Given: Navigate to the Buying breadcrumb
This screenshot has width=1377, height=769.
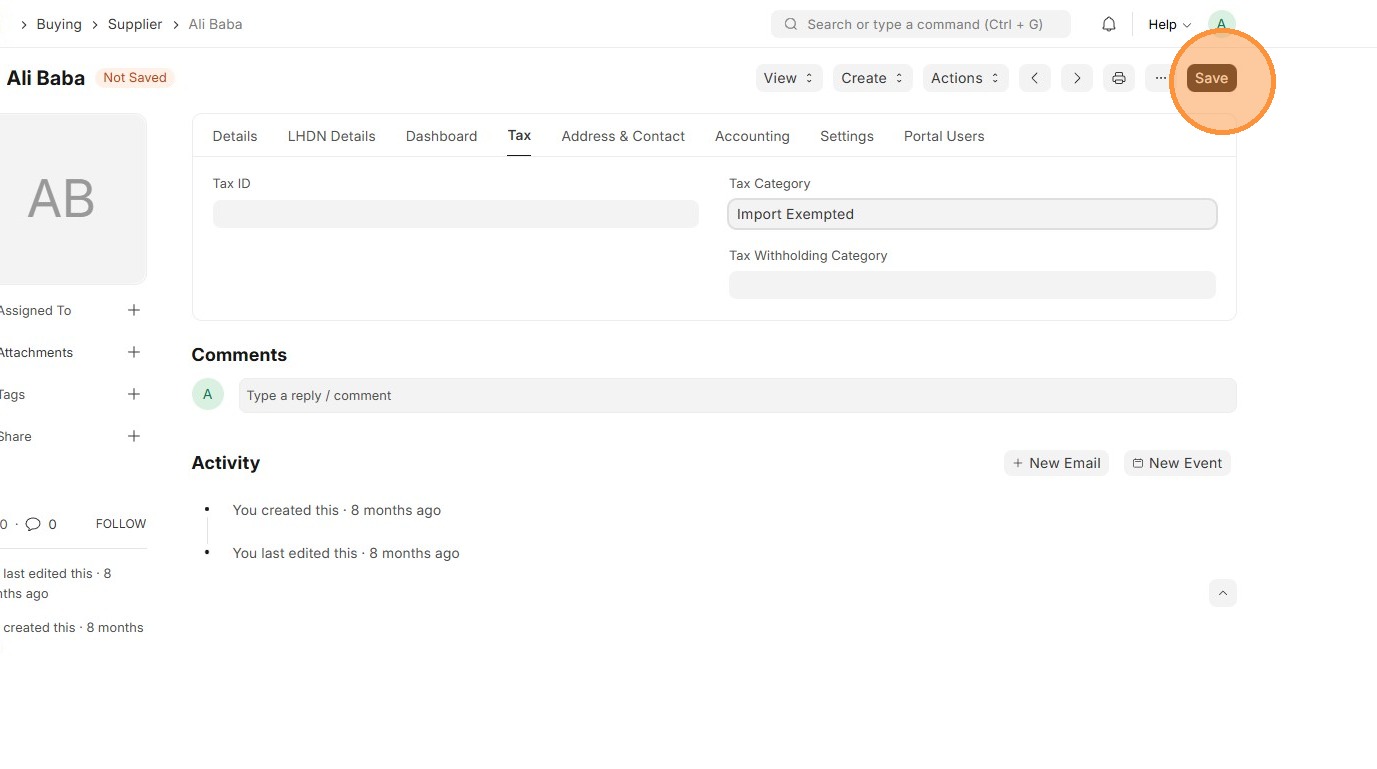Looking at the screenshot, I should coord(59,24).
